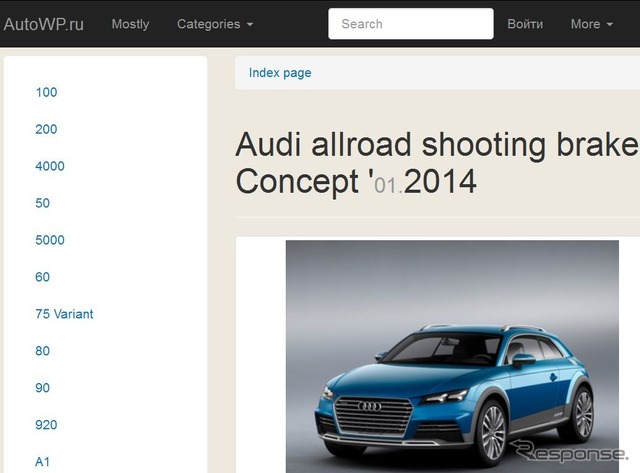Open the Войти login link
The width and height of the screenshot is (640, 473).
[525, 24]
